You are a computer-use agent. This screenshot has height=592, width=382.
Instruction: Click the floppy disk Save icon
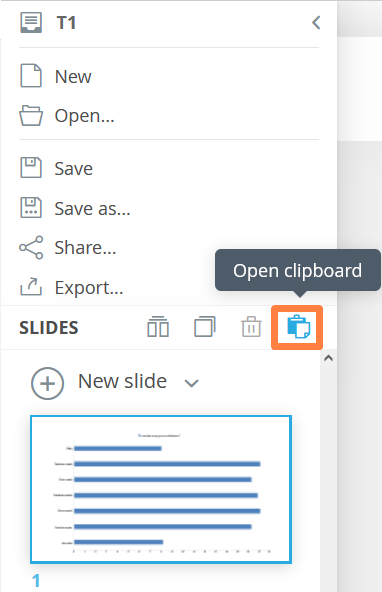point(31,168)
